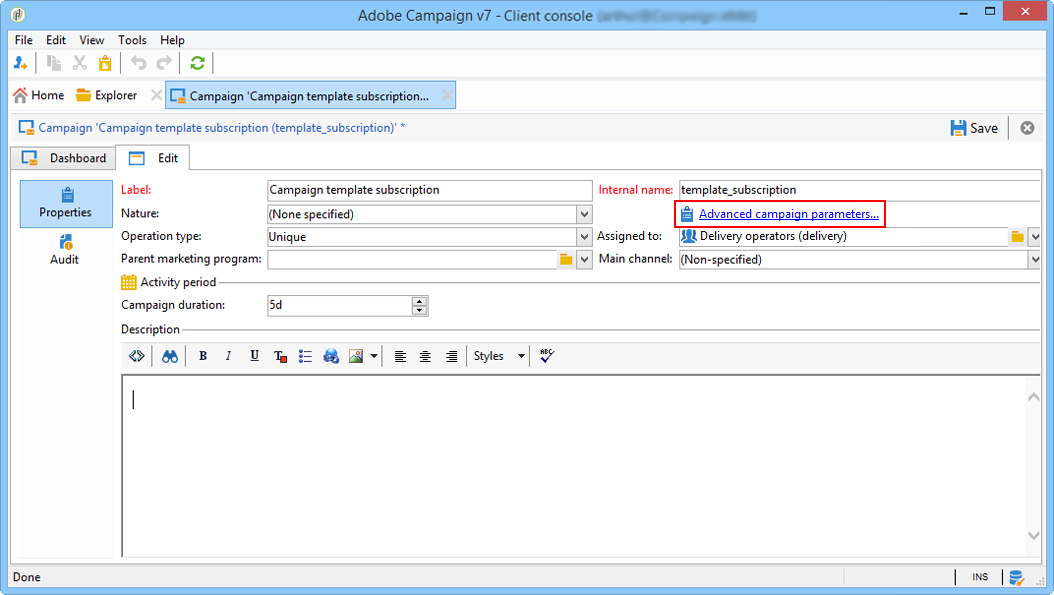Click the Cut scissors icon
This screenshot has width=1054, height=595.
pyautogui.click(x=79, y=63)
